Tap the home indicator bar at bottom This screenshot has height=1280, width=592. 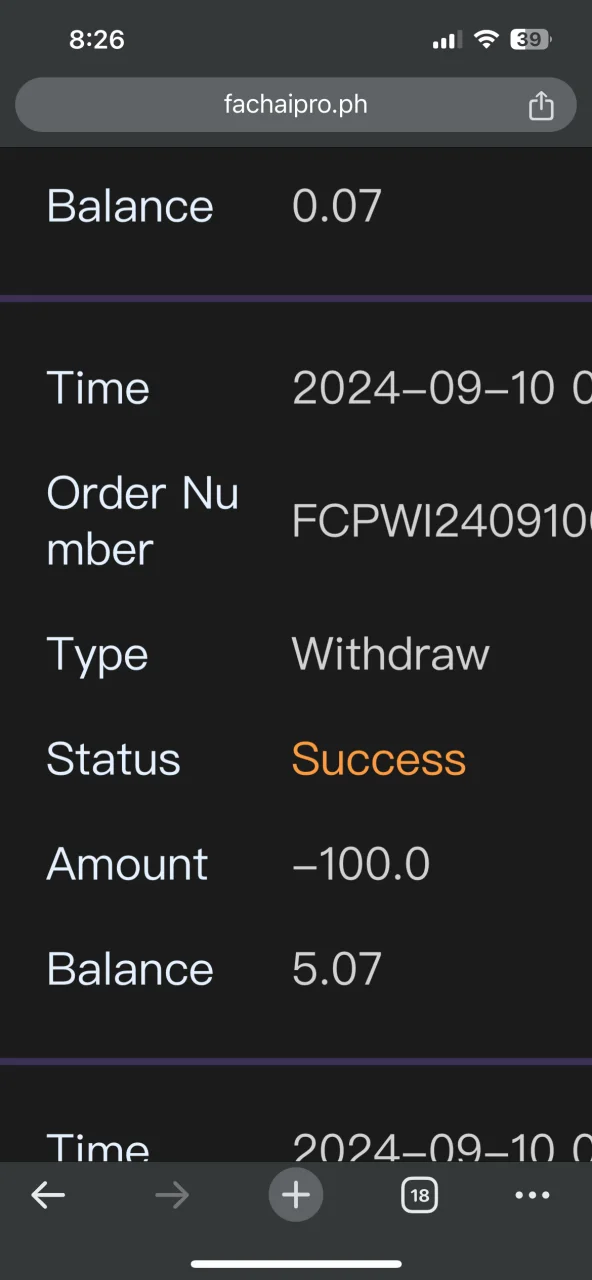click(296, 1264)
